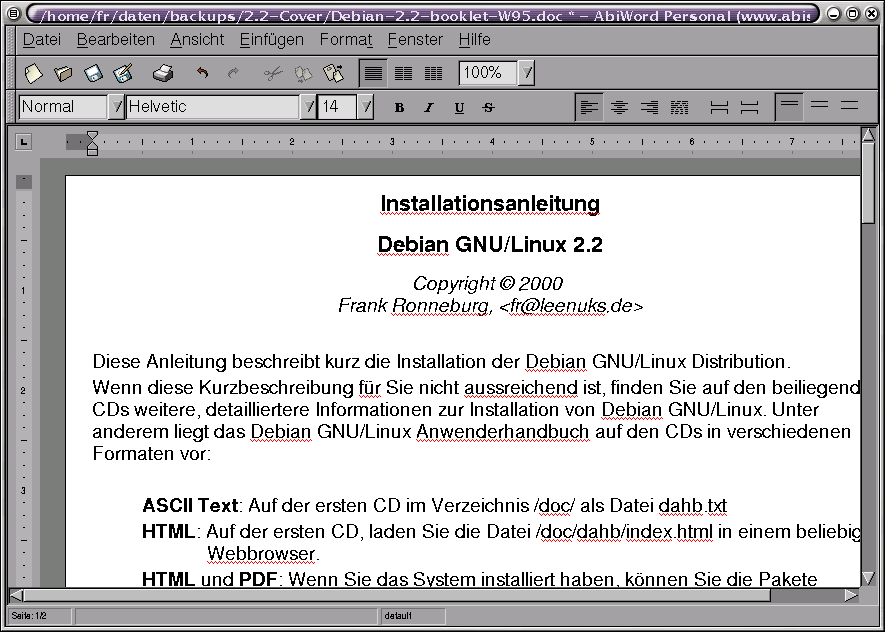Click the open folder icon in the toolbar
Viewport: 885px width, 632px height.
pyautogui.click(x=63, y=73)
